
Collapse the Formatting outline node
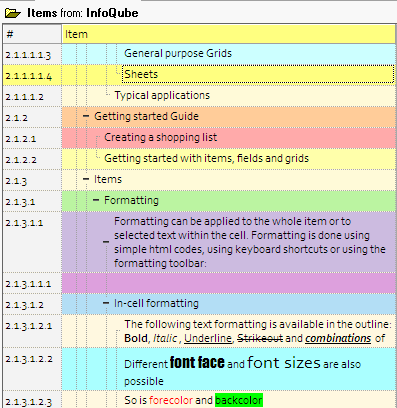click(x=96, y=200)
